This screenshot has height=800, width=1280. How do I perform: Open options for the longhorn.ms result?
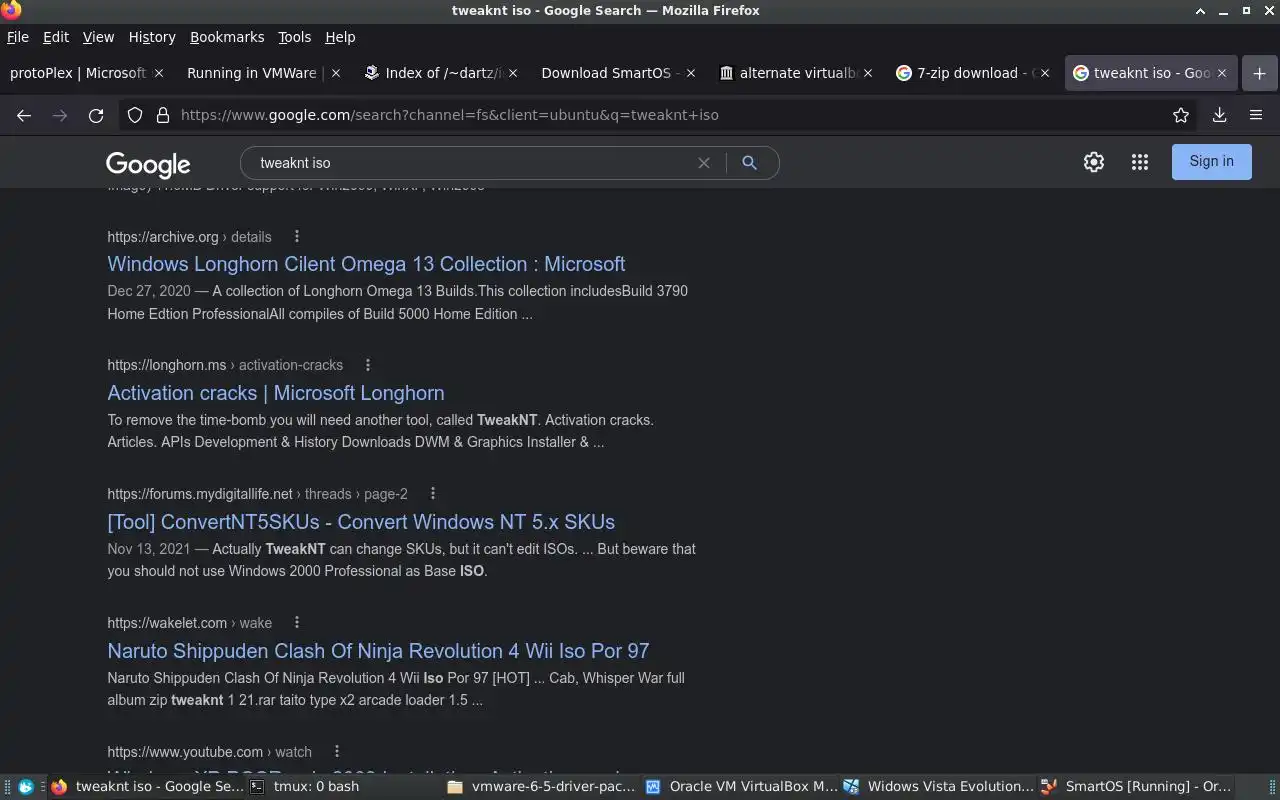[x=367, y=365]
